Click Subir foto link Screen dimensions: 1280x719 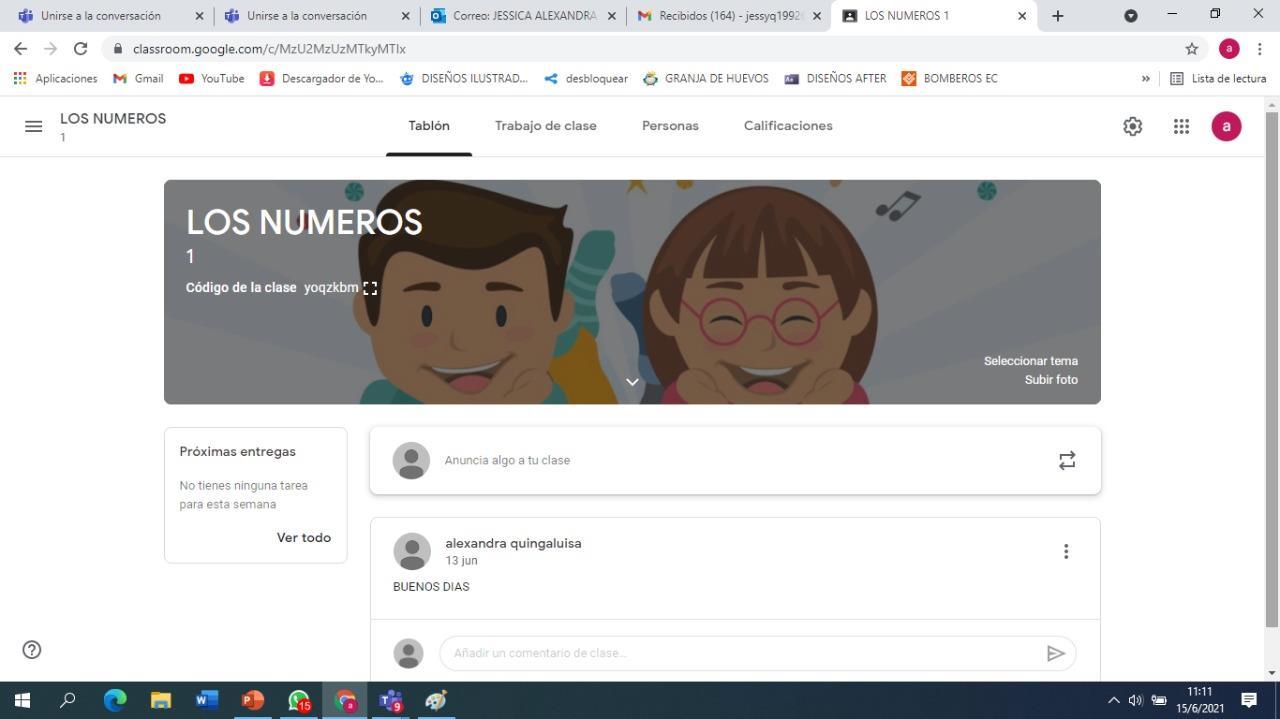coord(1051,380)
